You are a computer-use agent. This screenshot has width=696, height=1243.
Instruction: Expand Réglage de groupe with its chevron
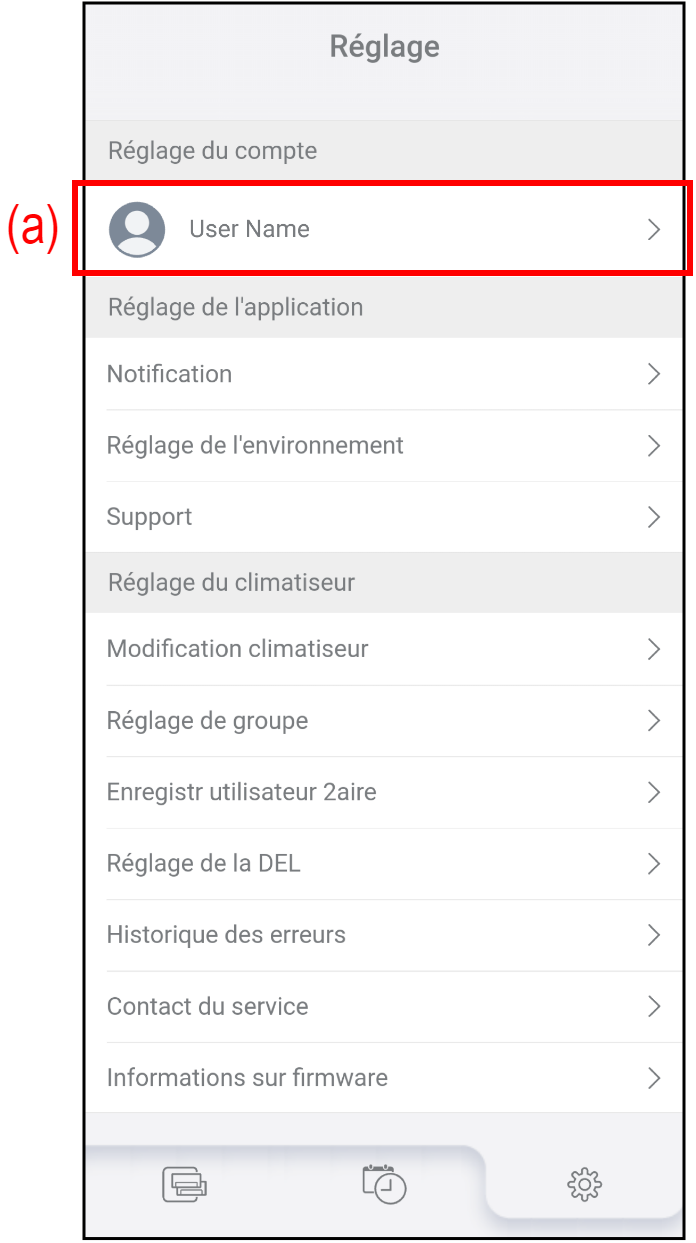coord(654,721)
